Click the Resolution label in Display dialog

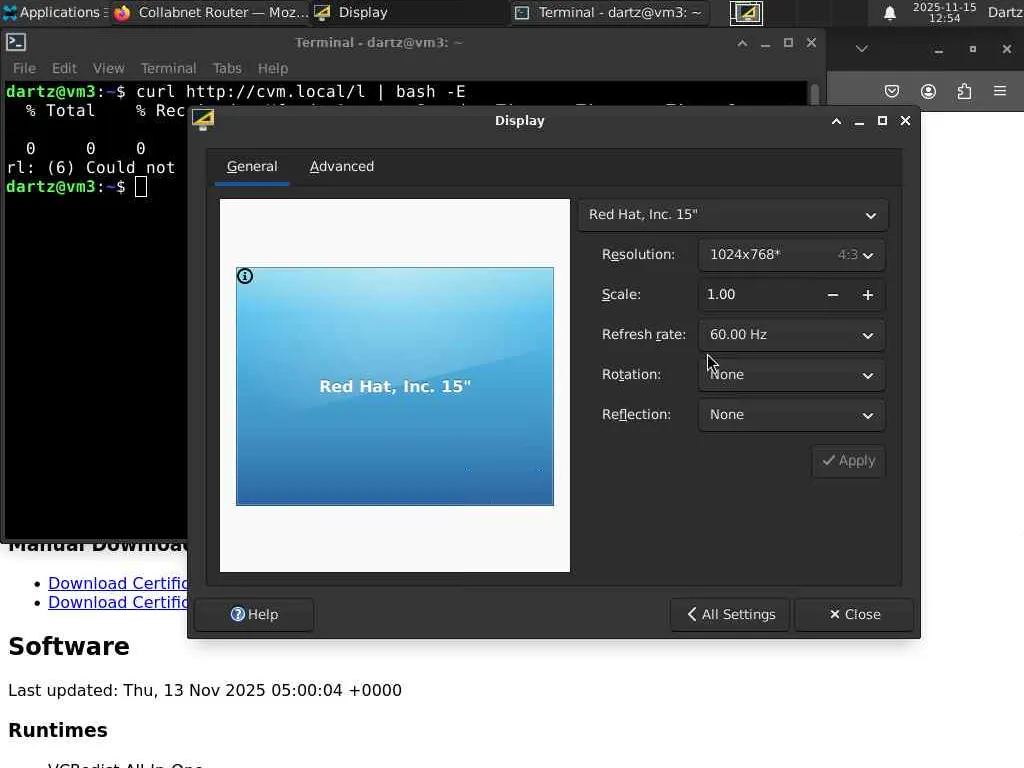638,255
